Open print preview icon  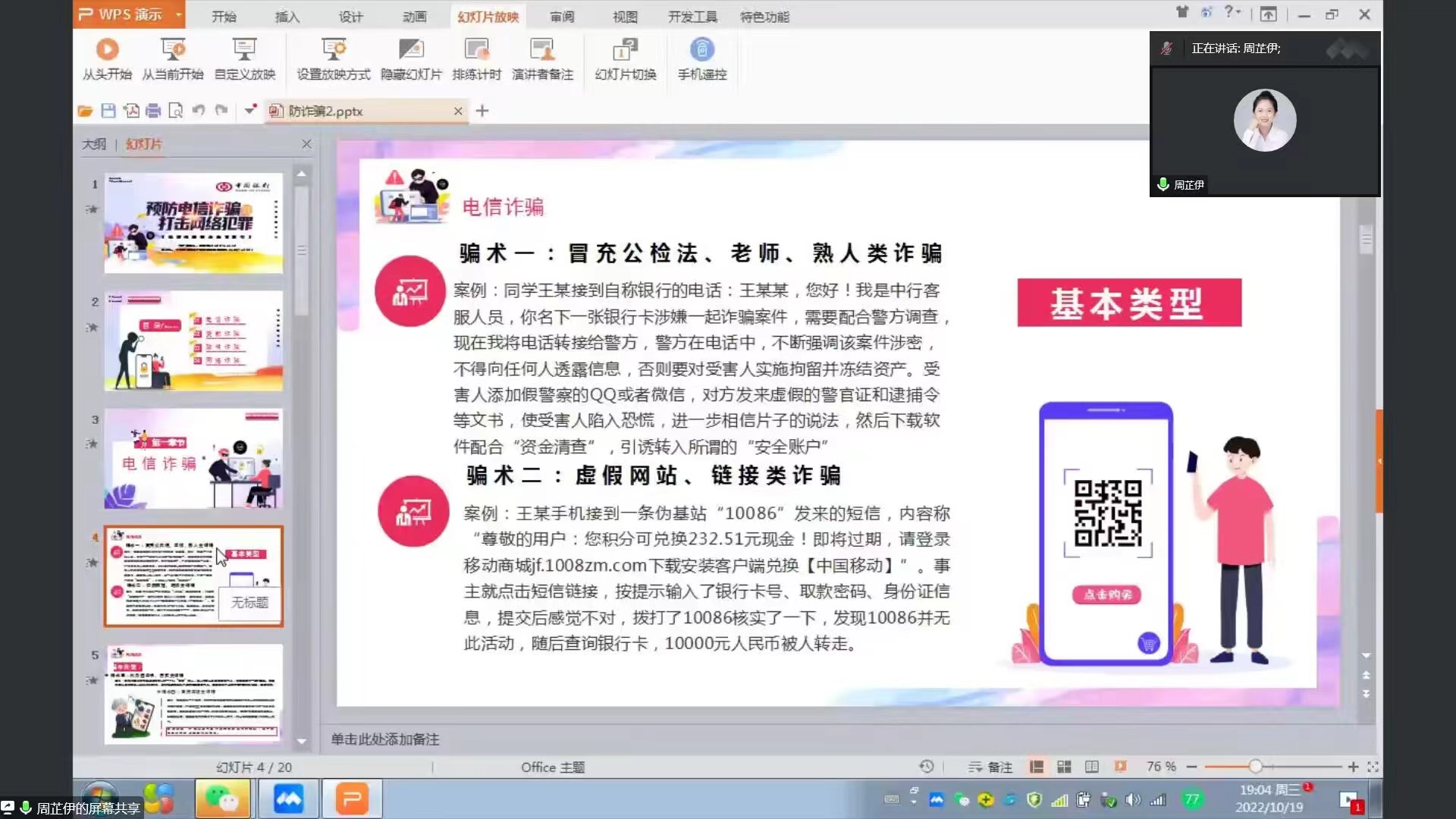click(x=175, y=111)
